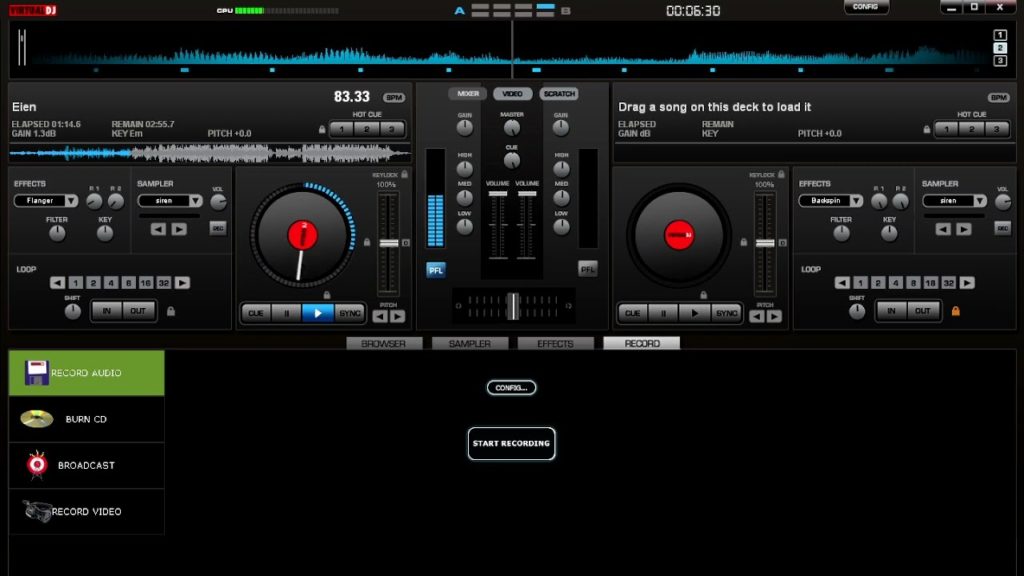
Task: Open the BROWSER tab
Action: 383,342
